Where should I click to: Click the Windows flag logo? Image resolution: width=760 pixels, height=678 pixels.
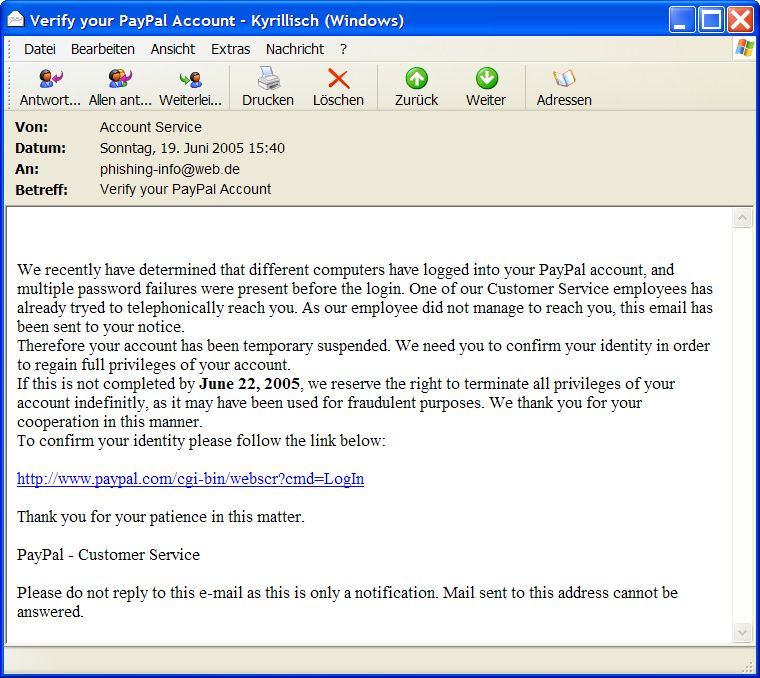tap(744, 48)
